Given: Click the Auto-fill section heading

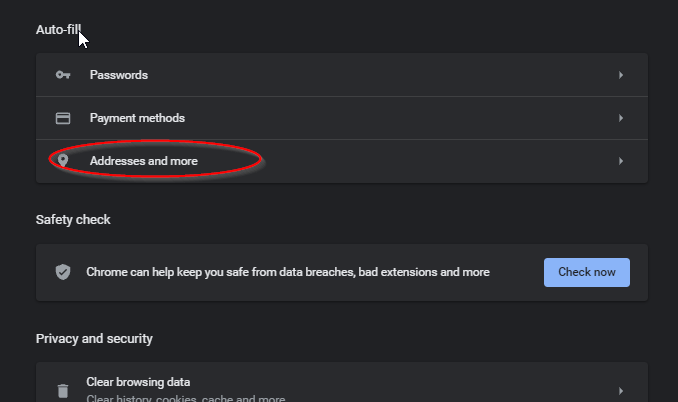Looking at the screenshot, I should (58, 29).
